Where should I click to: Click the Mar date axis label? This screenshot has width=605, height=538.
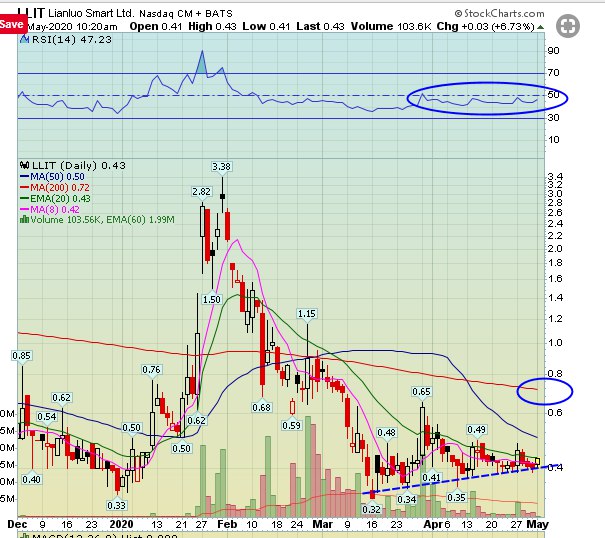pyautogui.click(x=323, y=524)
